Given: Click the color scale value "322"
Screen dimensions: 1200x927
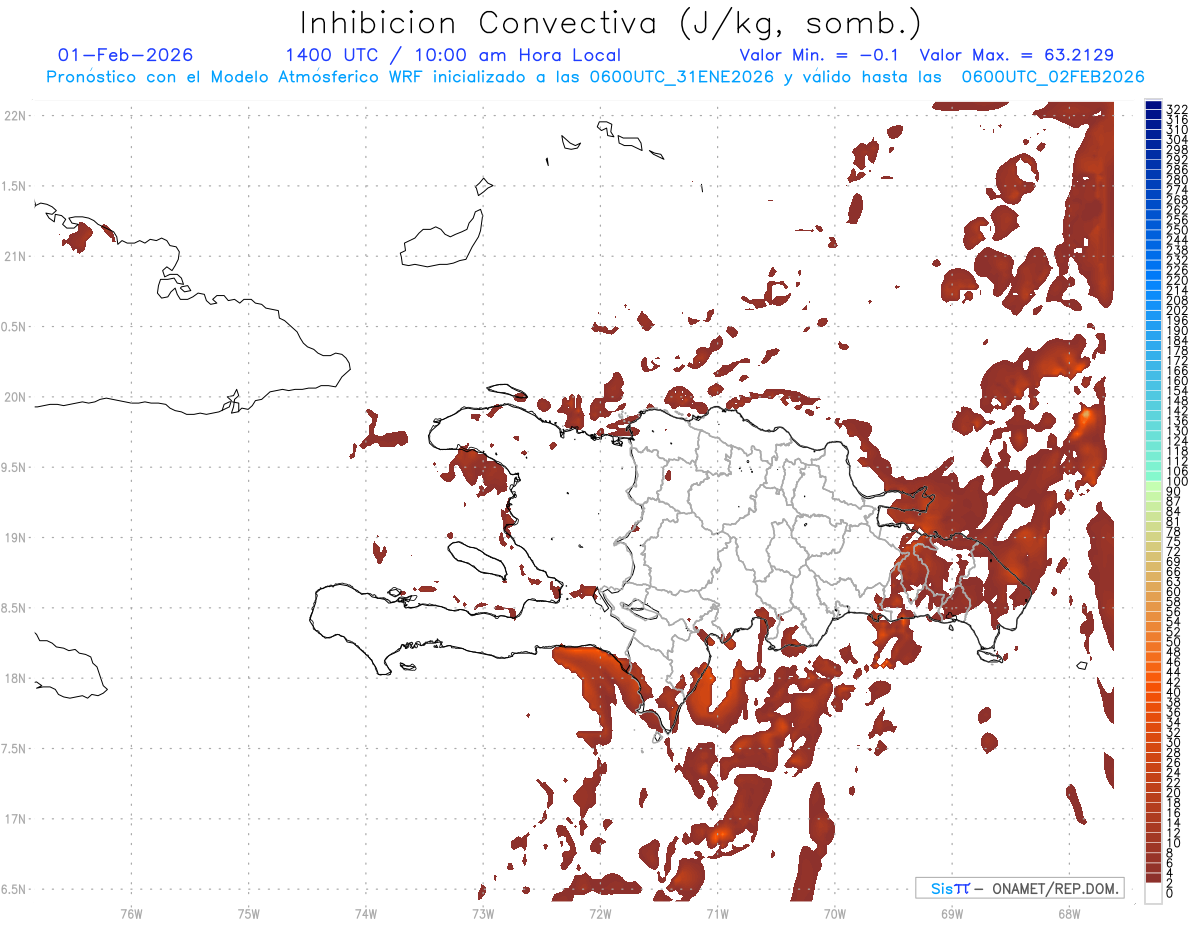Looking at the screenshot, I should coord(1176,109).
